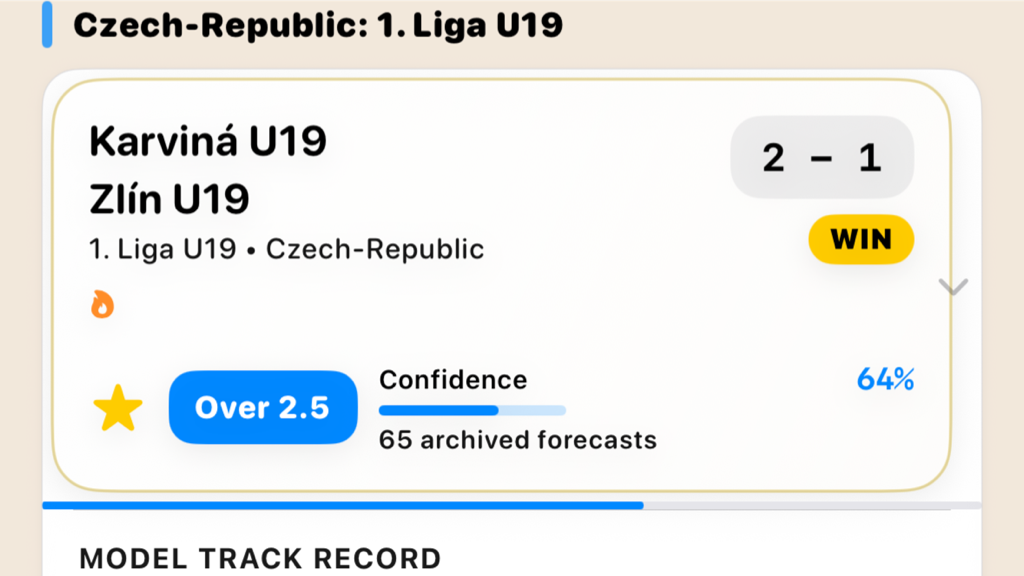1024x576 pixels.
Task: Click the Model Track Record section header
Action: pos(261,559)
